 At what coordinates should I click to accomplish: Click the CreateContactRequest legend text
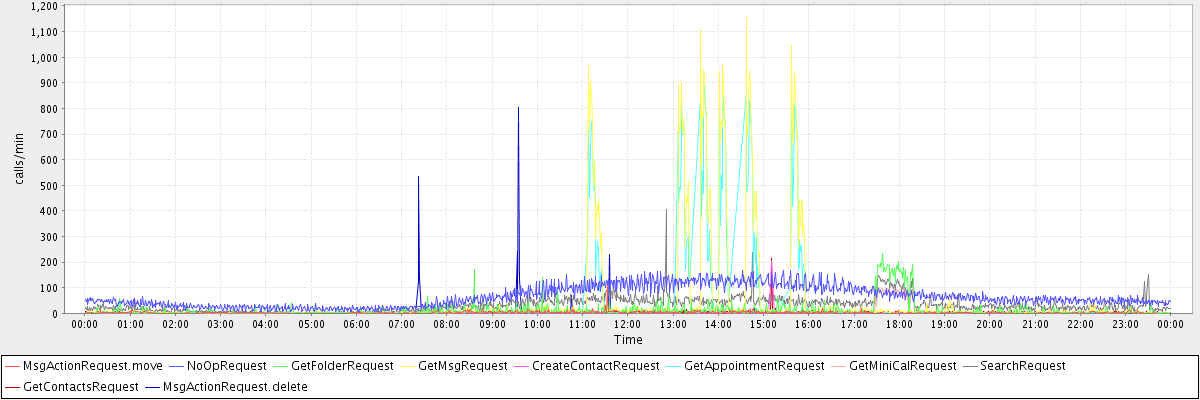(x=596, y=366)
